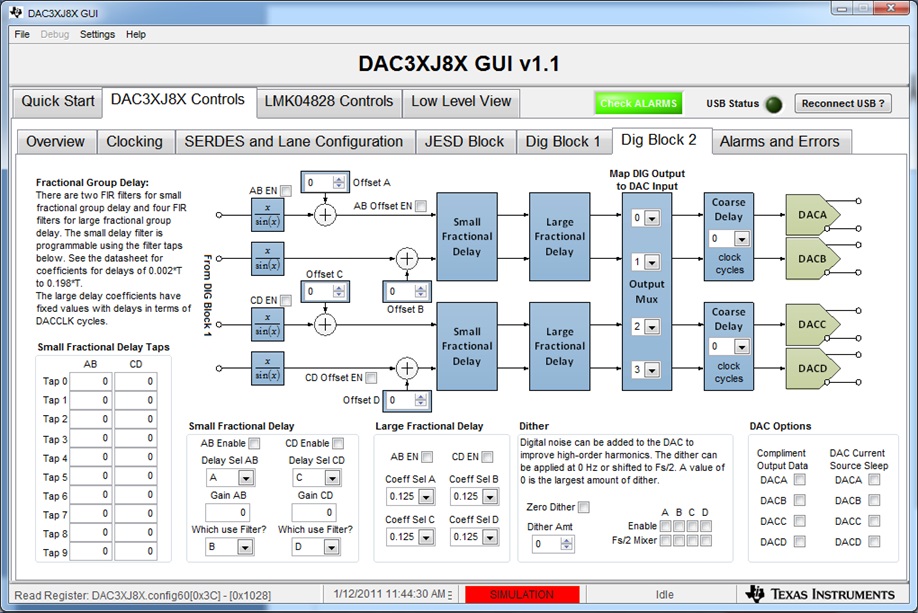Open SERDES and Lane Configuration tab
Image resolution: width=918 pixels, height=613 pixels.
(x=294, y=142)
